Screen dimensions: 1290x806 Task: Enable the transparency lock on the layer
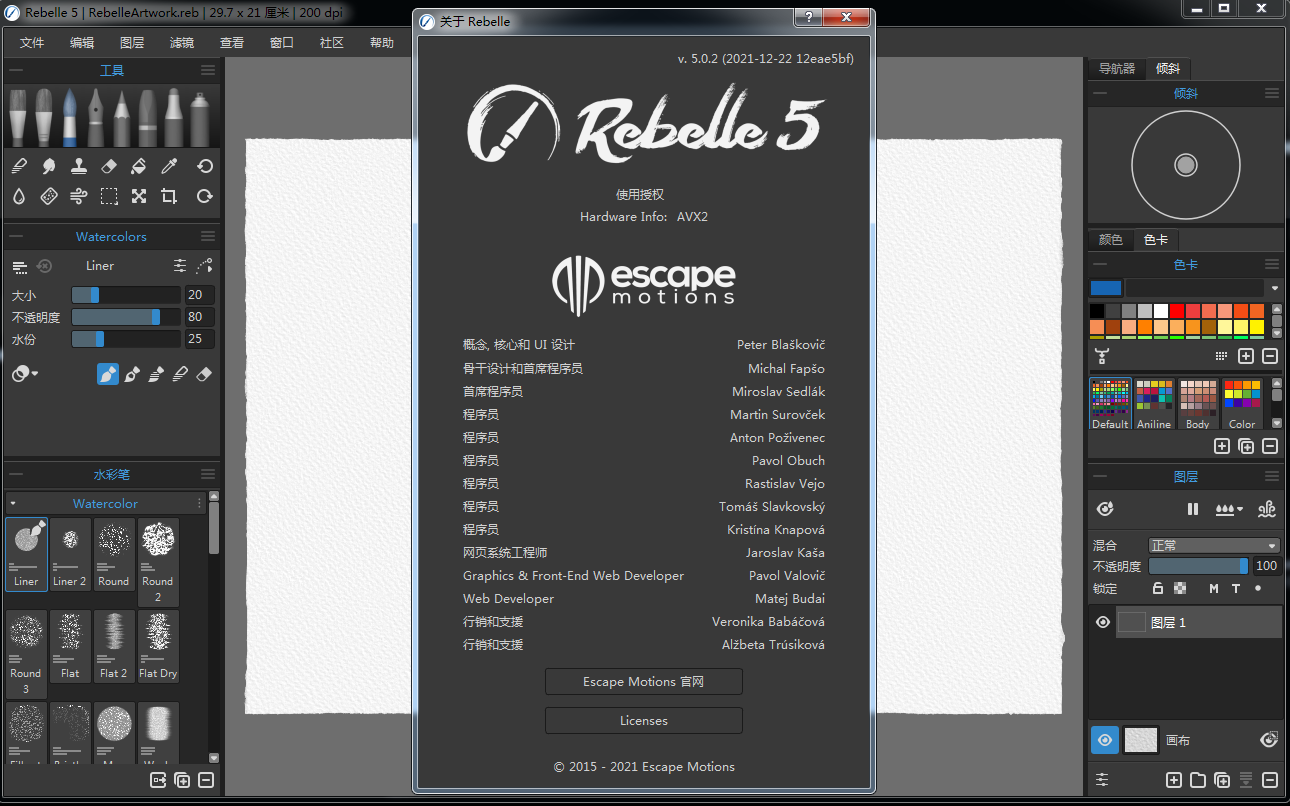click(x=1180, y=588)
